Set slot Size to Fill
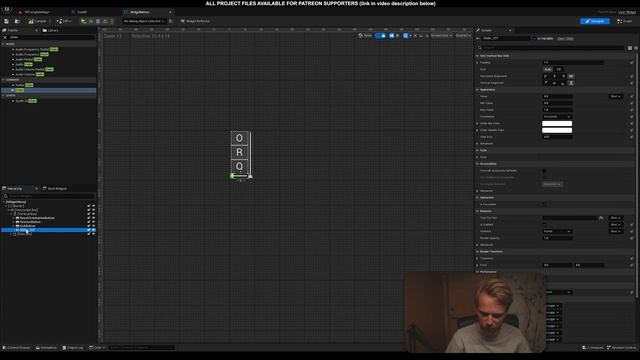The width and height of the screenshot is (640, 360). pos(559,69)
